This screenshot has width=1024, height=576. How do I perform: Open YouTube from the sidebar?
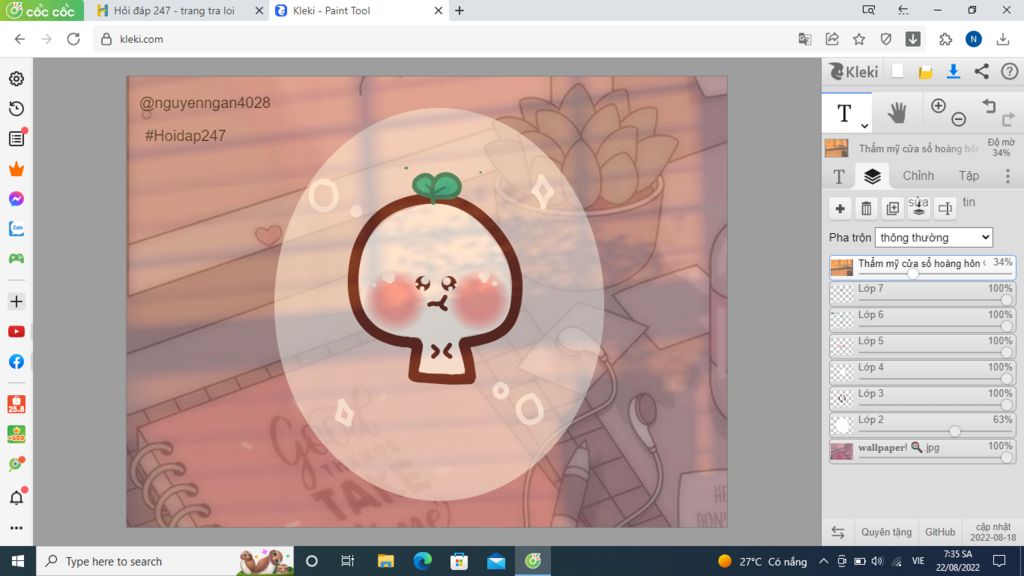(16, 332)
